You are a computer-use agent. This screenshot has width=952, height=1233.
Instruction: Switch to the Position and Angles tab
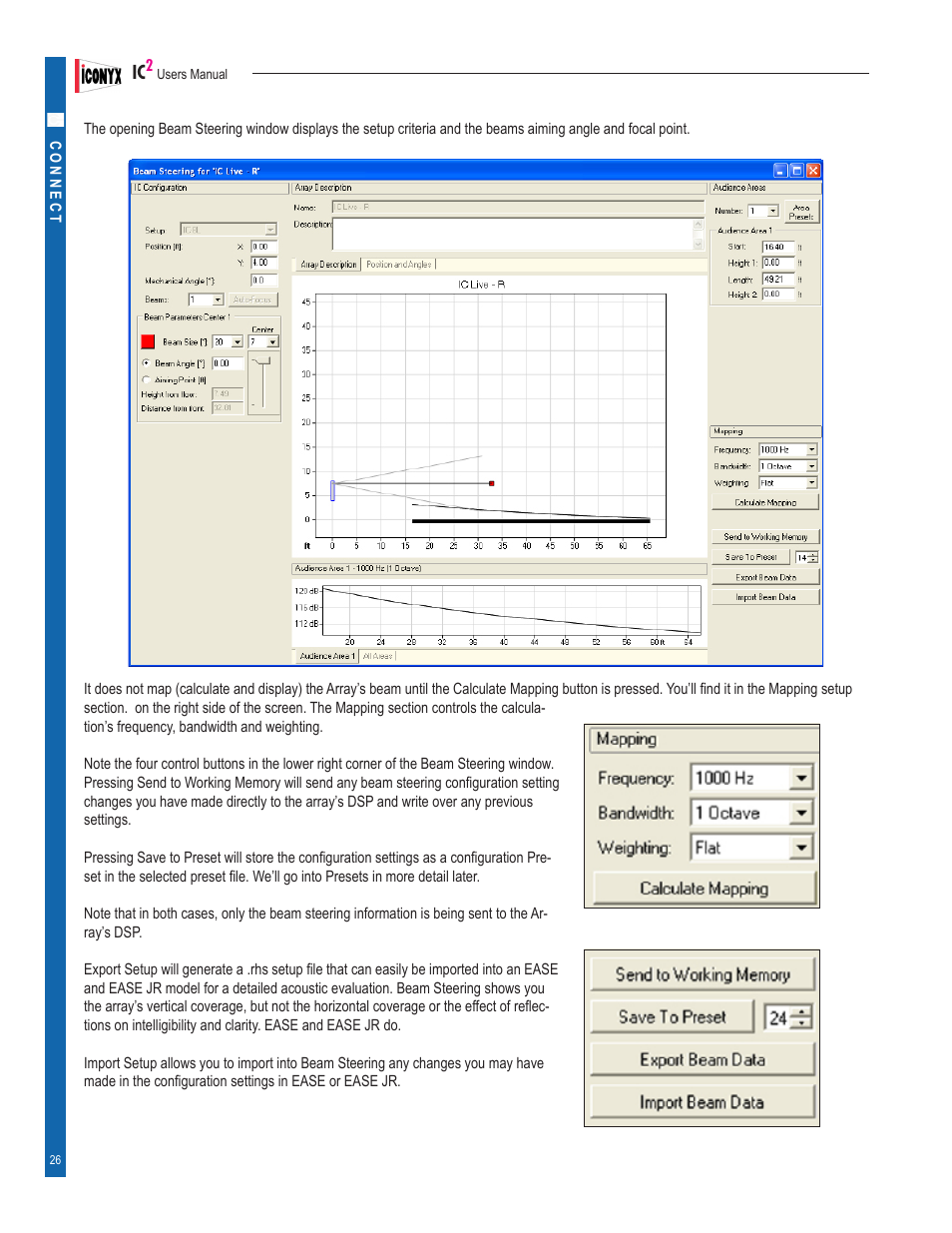click(398, 265)
